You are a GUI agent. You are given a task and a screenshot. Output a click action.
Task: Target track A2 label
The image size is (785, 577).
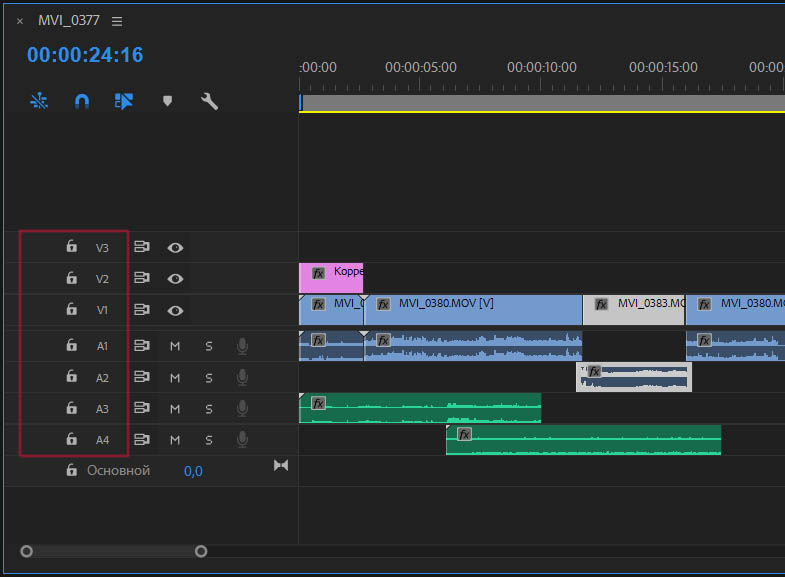click(x=102, y=378)
